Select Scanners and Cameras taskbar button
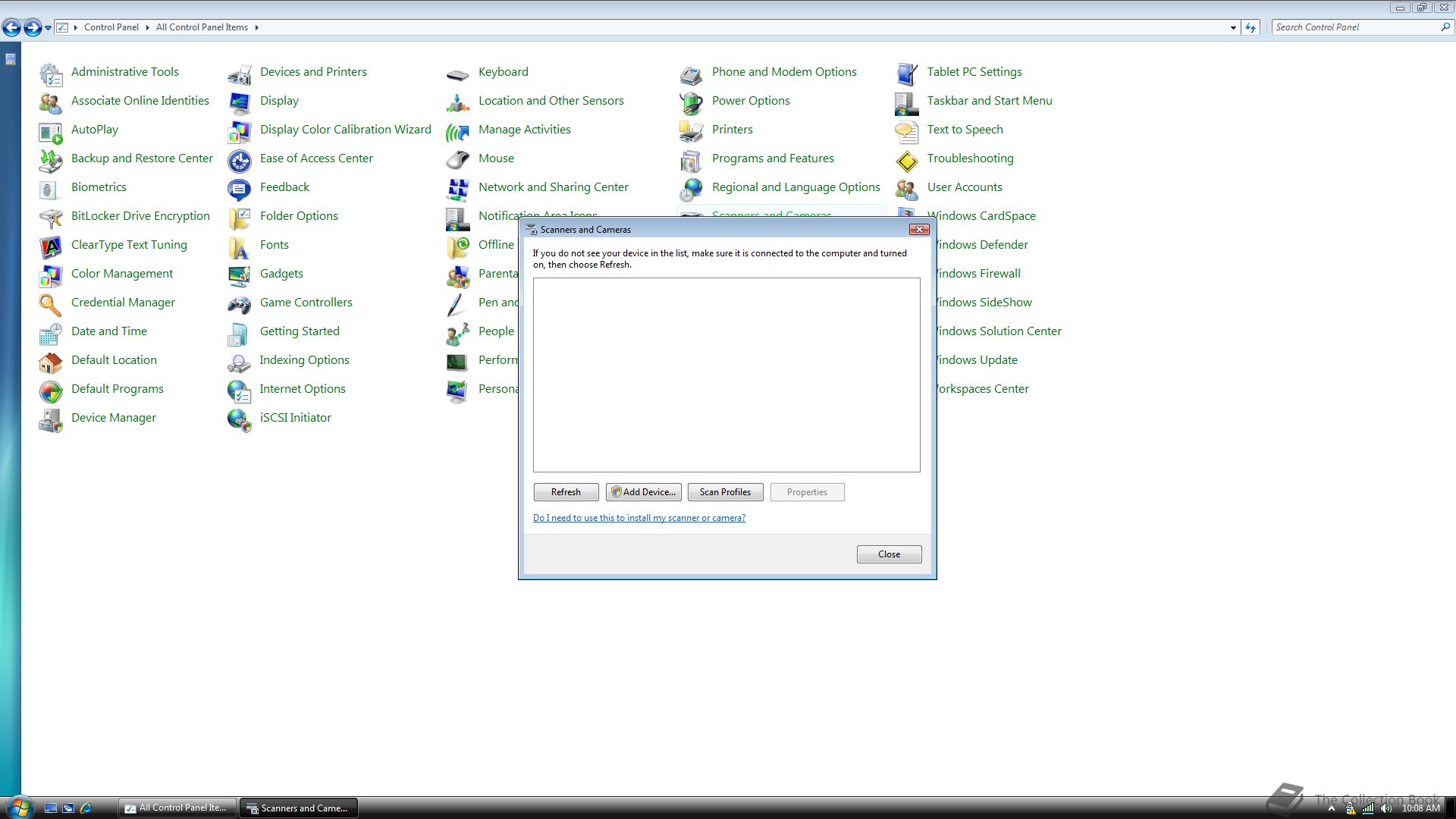Image resolution: width=1456 pixels, height=819 pixels. pyautogui.click(x=299, y=808)
